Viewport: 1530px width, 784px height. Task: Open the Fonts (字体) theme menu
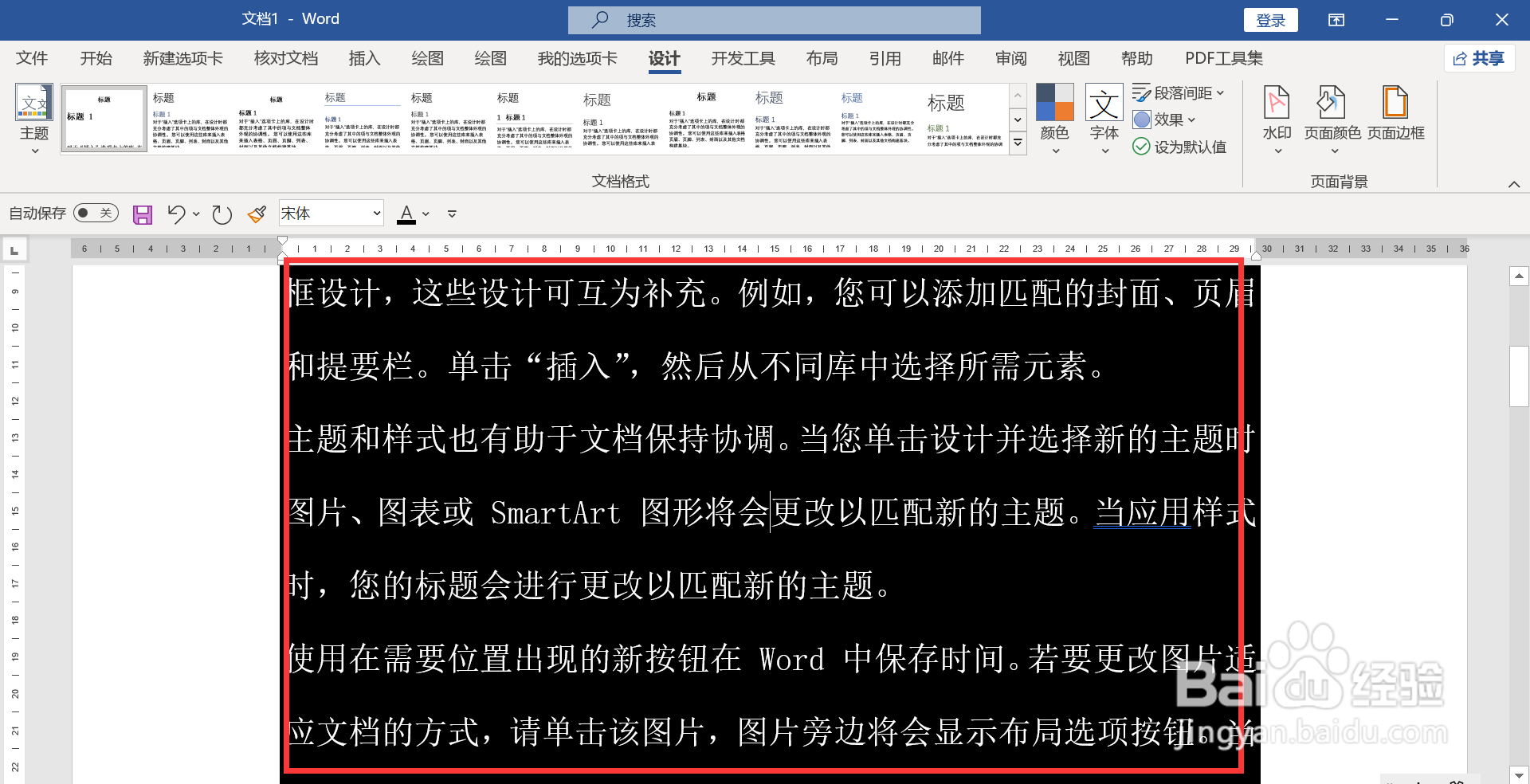[1104, 119]
